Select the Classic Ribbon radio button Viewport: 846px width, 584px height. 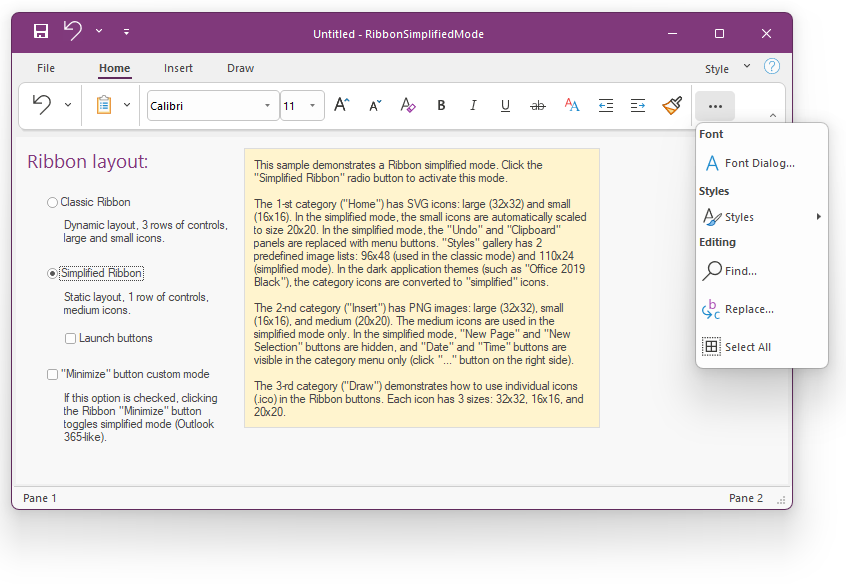[x=53, y=202]
